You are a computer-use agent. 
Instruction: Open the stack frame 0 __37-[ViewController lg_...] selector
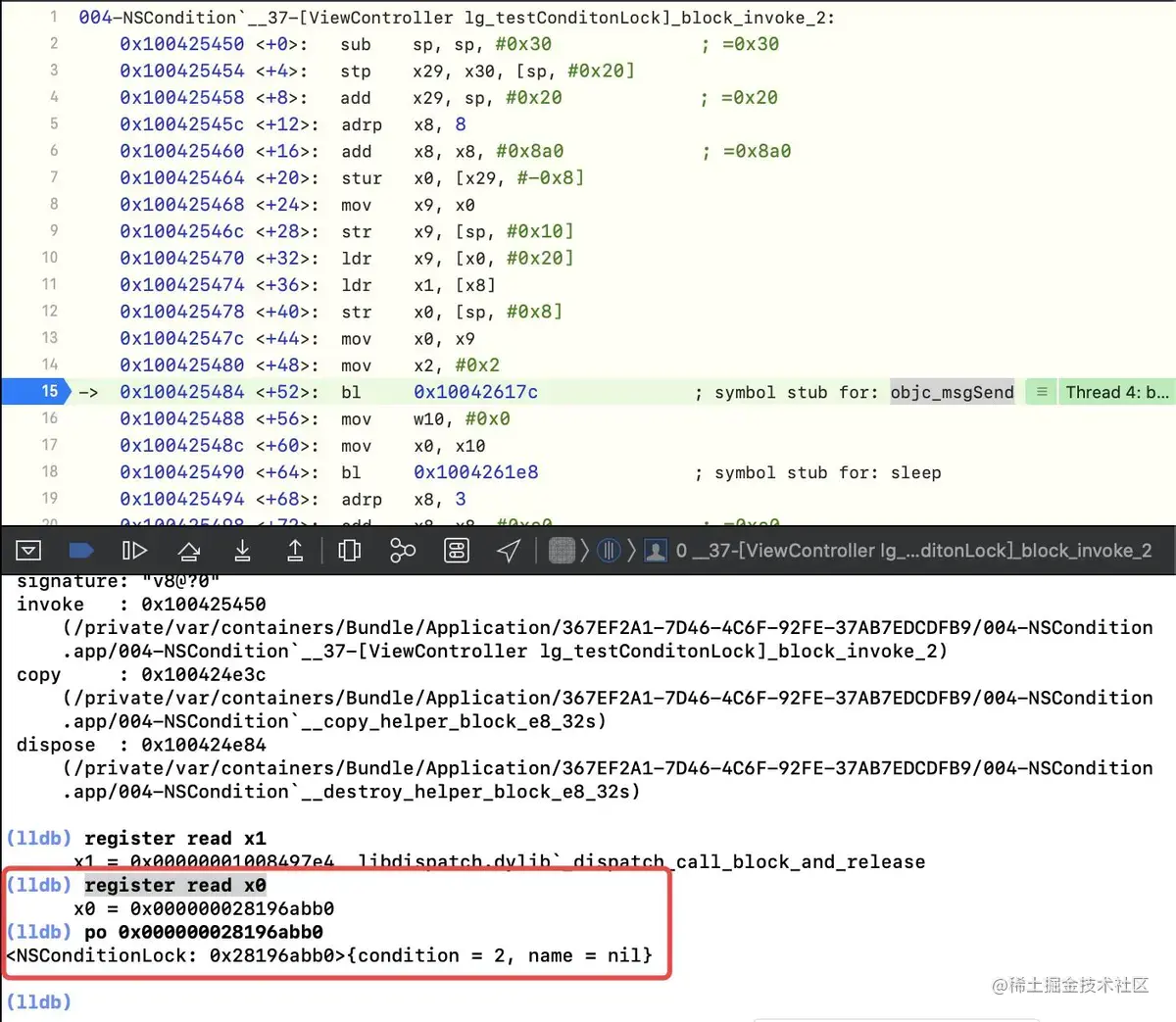click(x=913, y=551)
